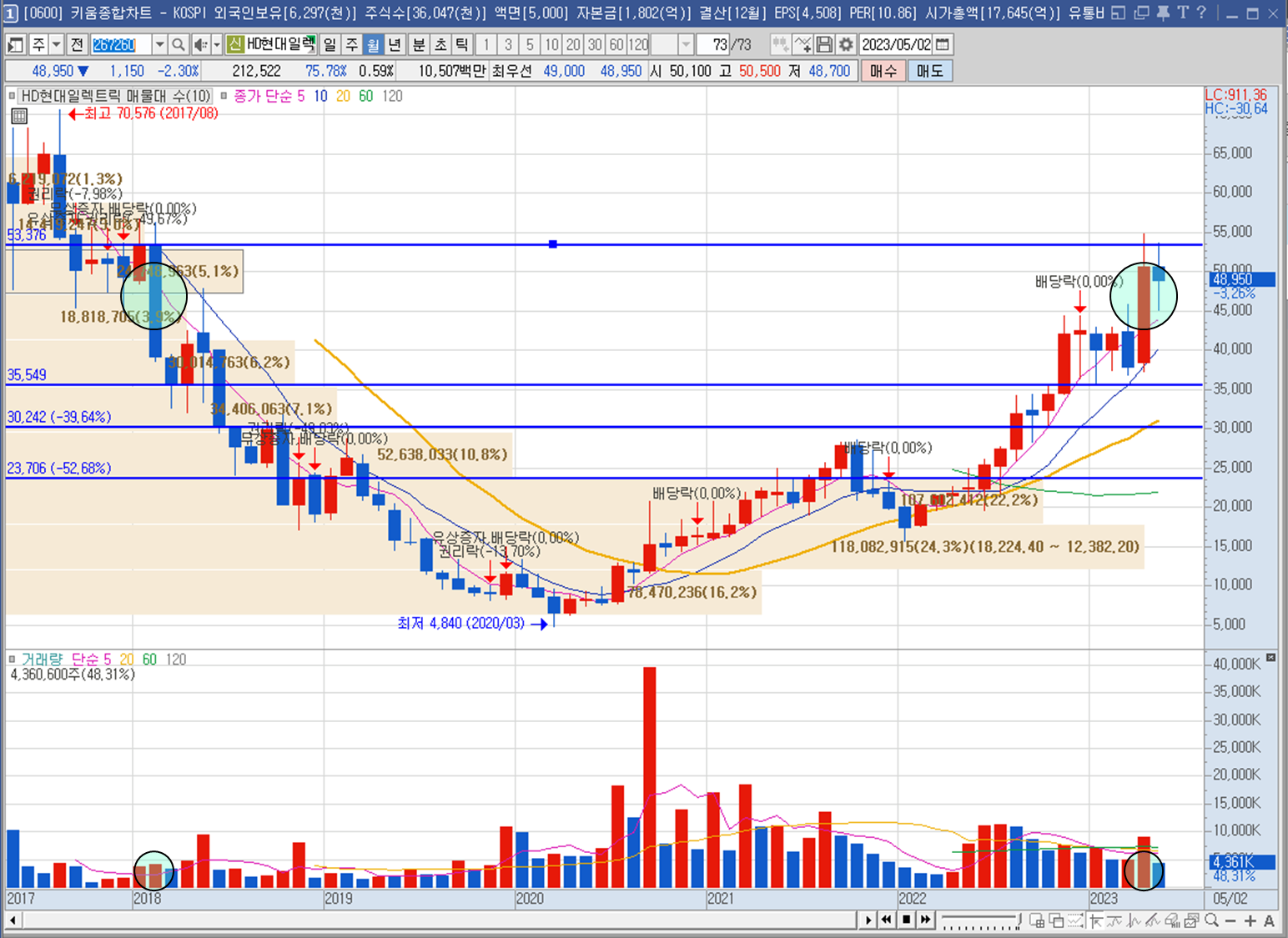Click the 매도 sell button
The height and width of the screenshot is (938, 1288).
pos(929,72)
